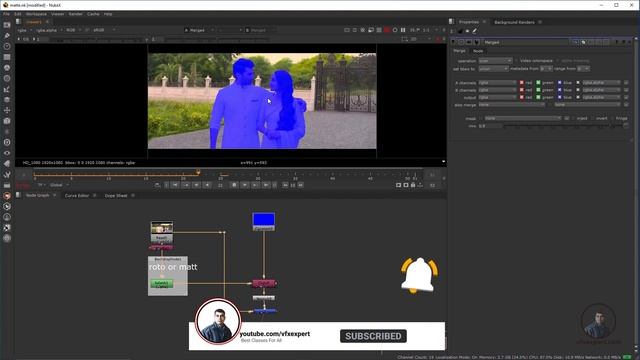Viewport: 640px width, 360px height.
Task: Open the viewer rgba channel dropdown
Action: point(24,30)
